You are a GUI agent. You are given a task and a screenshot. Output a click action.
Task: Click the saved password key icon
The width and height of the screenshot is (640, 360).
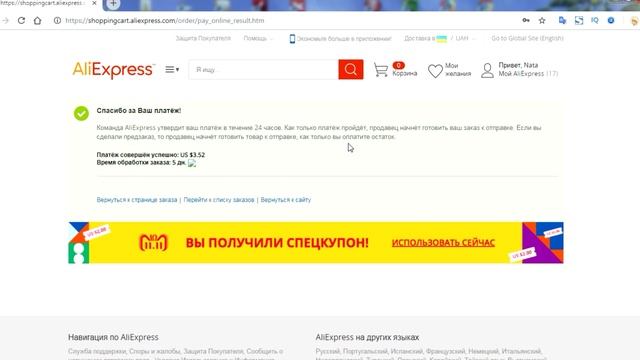[x=526, y=20]
